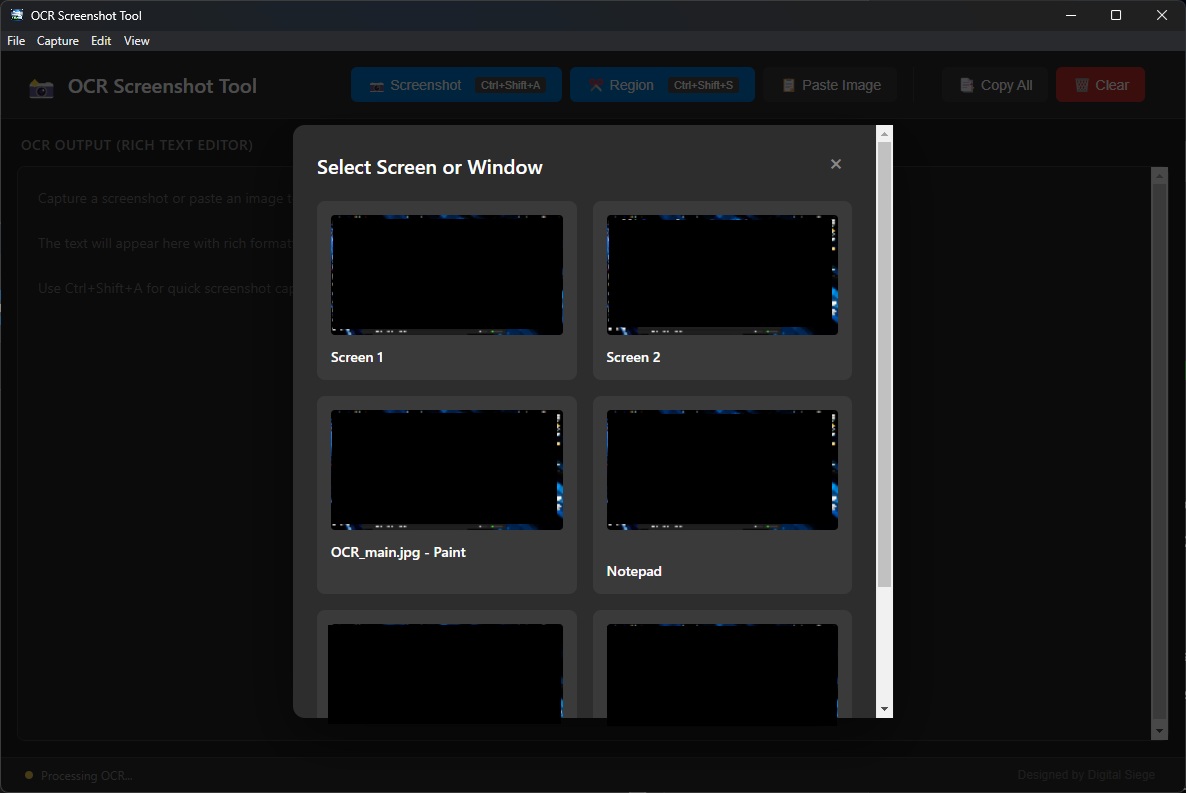Select the Screen 1 thumbnail
The width and height of the screenshot is (1186, 793).
pyautogui.click(x=446, y=275)
